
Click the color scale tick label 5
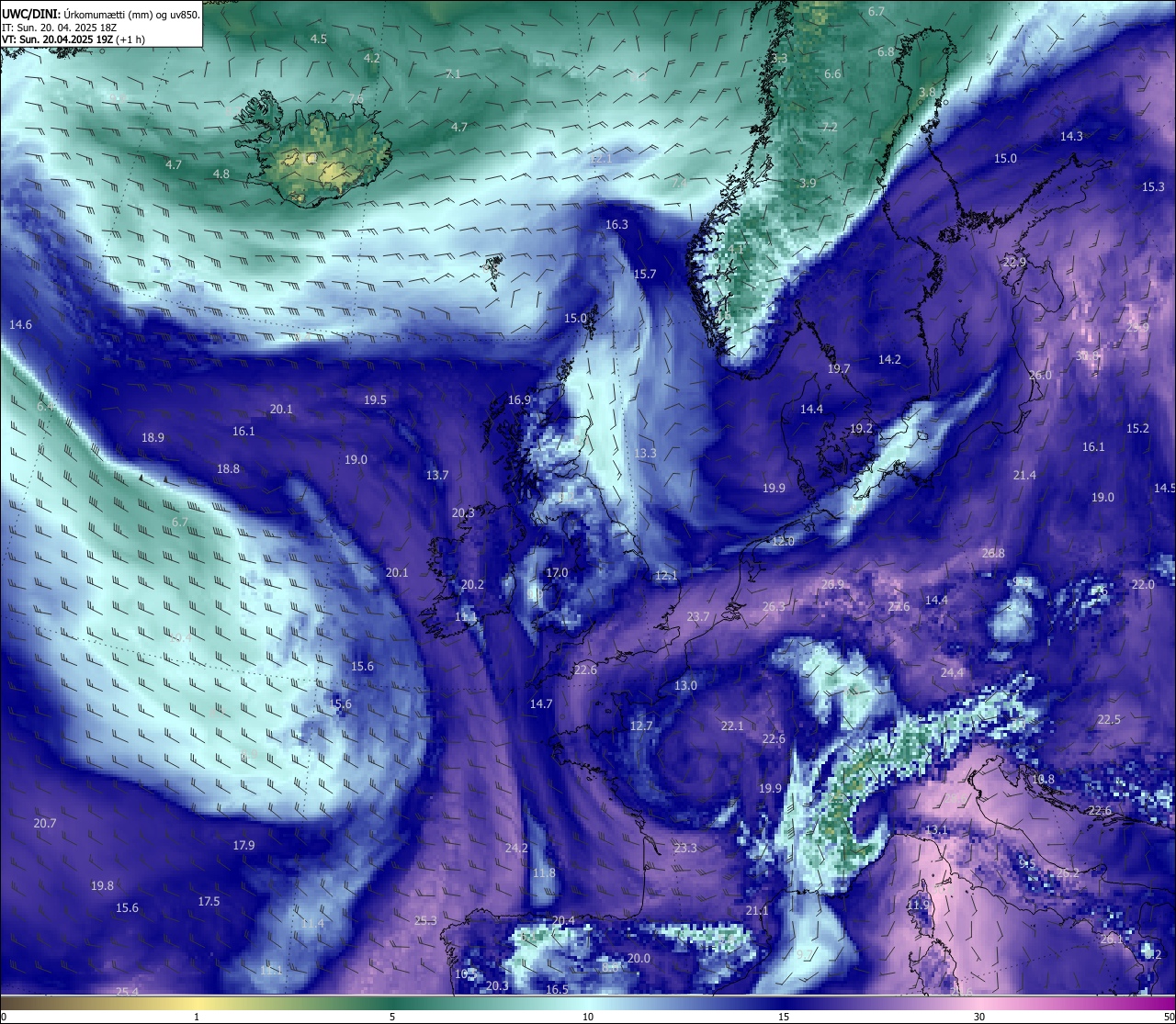pyautogui.click(x=392, y=1017)
